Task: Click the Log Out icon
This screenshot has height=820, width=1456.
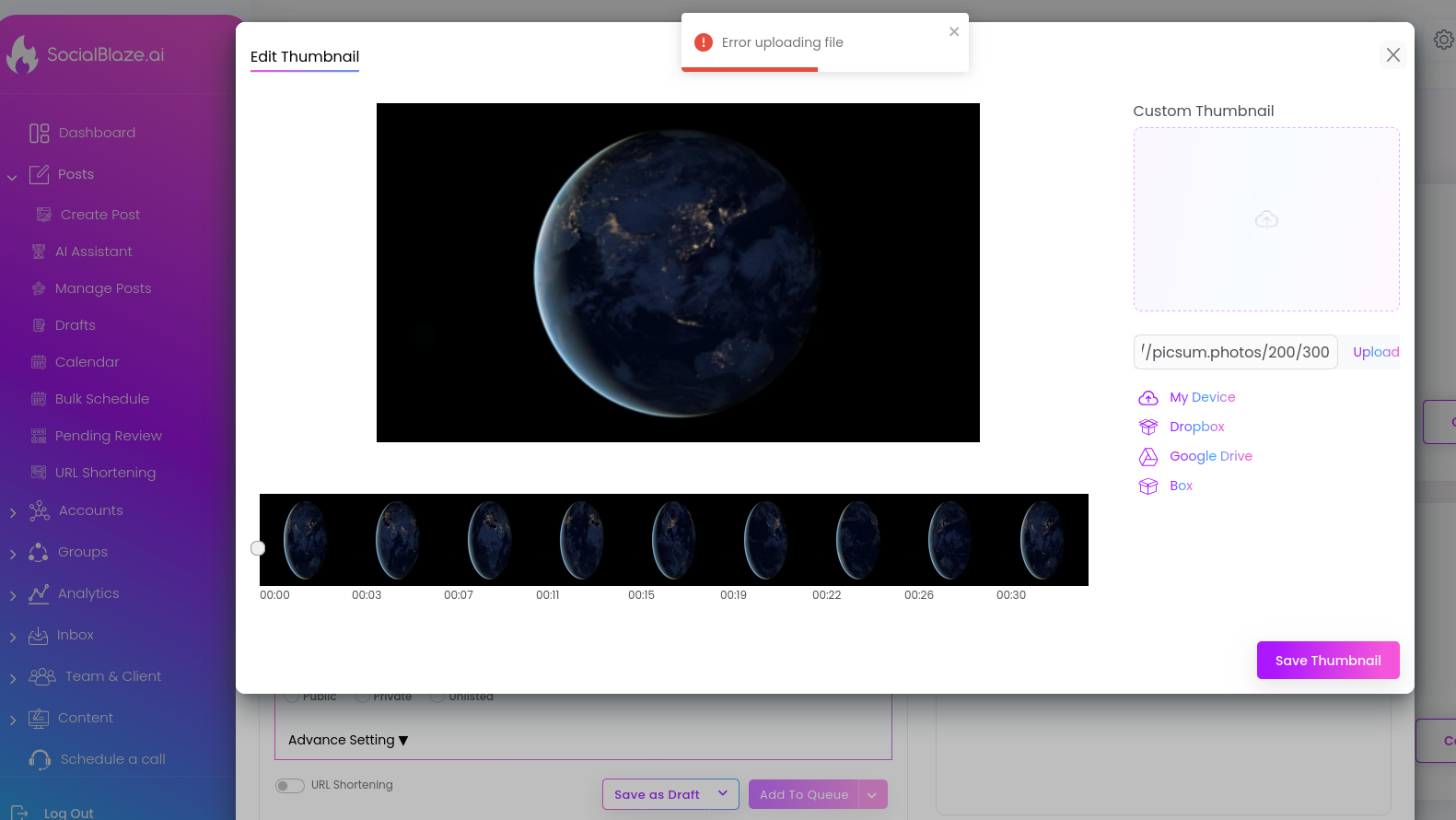Action: tap(18, 812)
